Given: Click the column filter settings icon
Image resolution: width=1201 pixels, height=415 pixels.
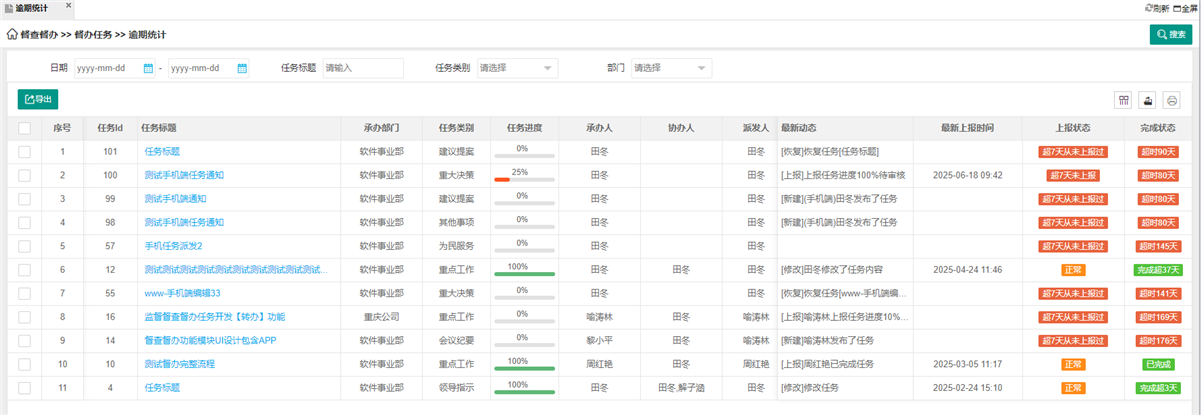Looking at the screenshot, I should pyautogui.click(x=1124, y=100).
